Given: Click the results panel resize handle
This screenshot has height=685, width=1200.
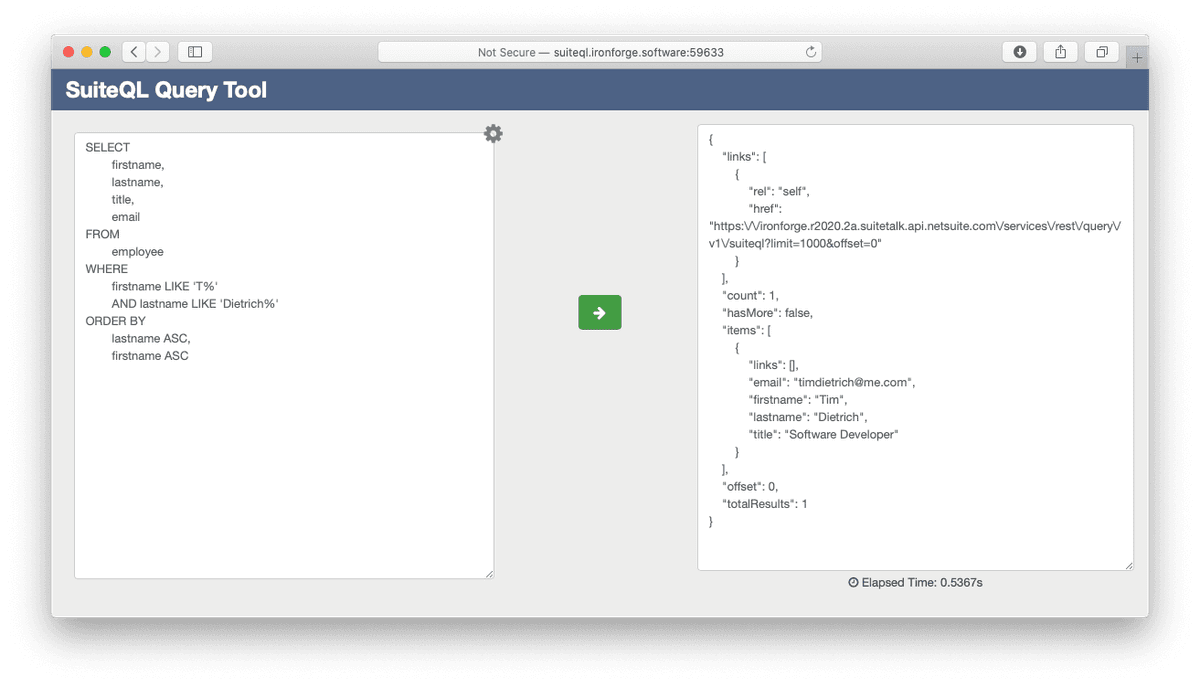Looking at the screenshot, I should click(1127, 565).
